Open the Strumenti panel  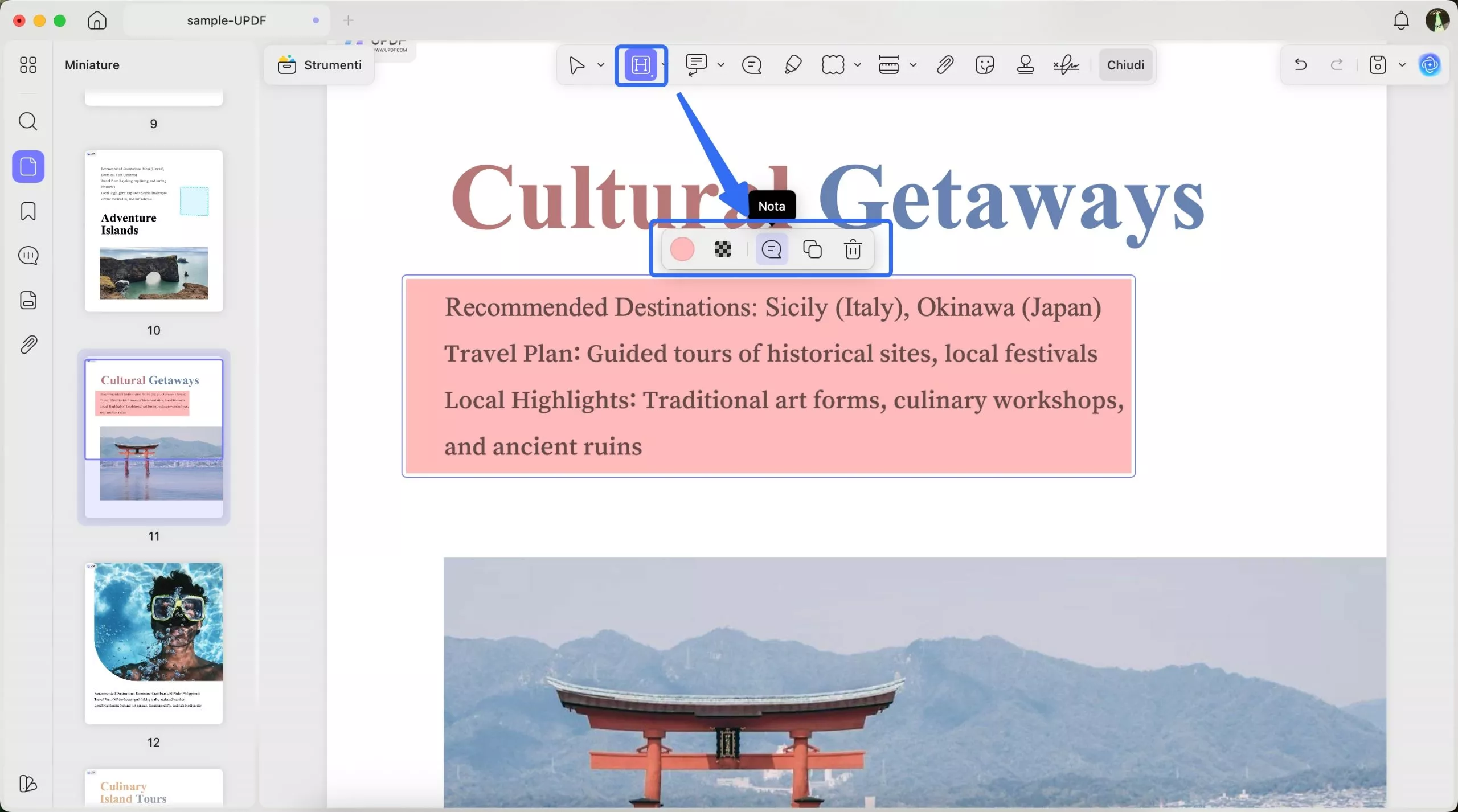320,65
